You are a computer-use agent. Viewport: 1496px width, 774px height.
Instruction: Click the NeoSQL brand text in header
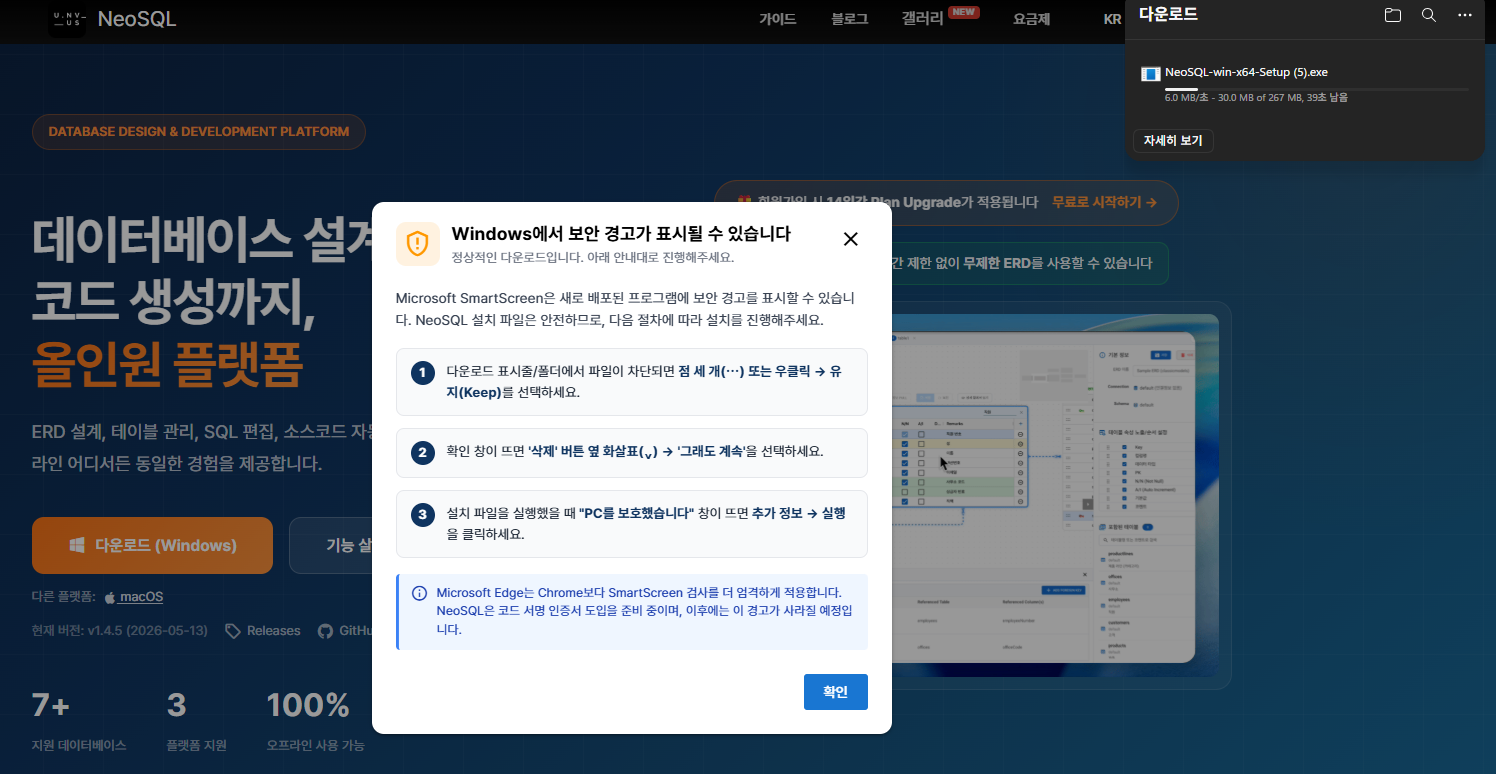[137, 19]
